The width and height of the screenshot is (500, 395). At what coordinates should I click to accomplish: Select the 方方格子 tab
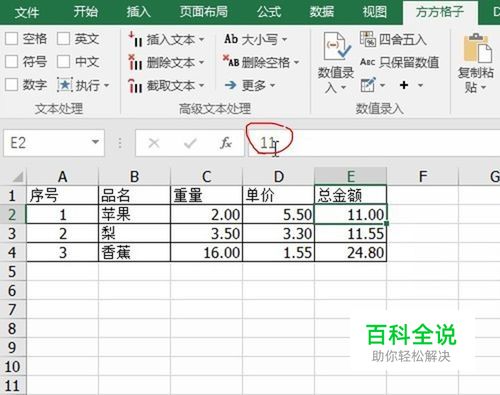(440, 12)
